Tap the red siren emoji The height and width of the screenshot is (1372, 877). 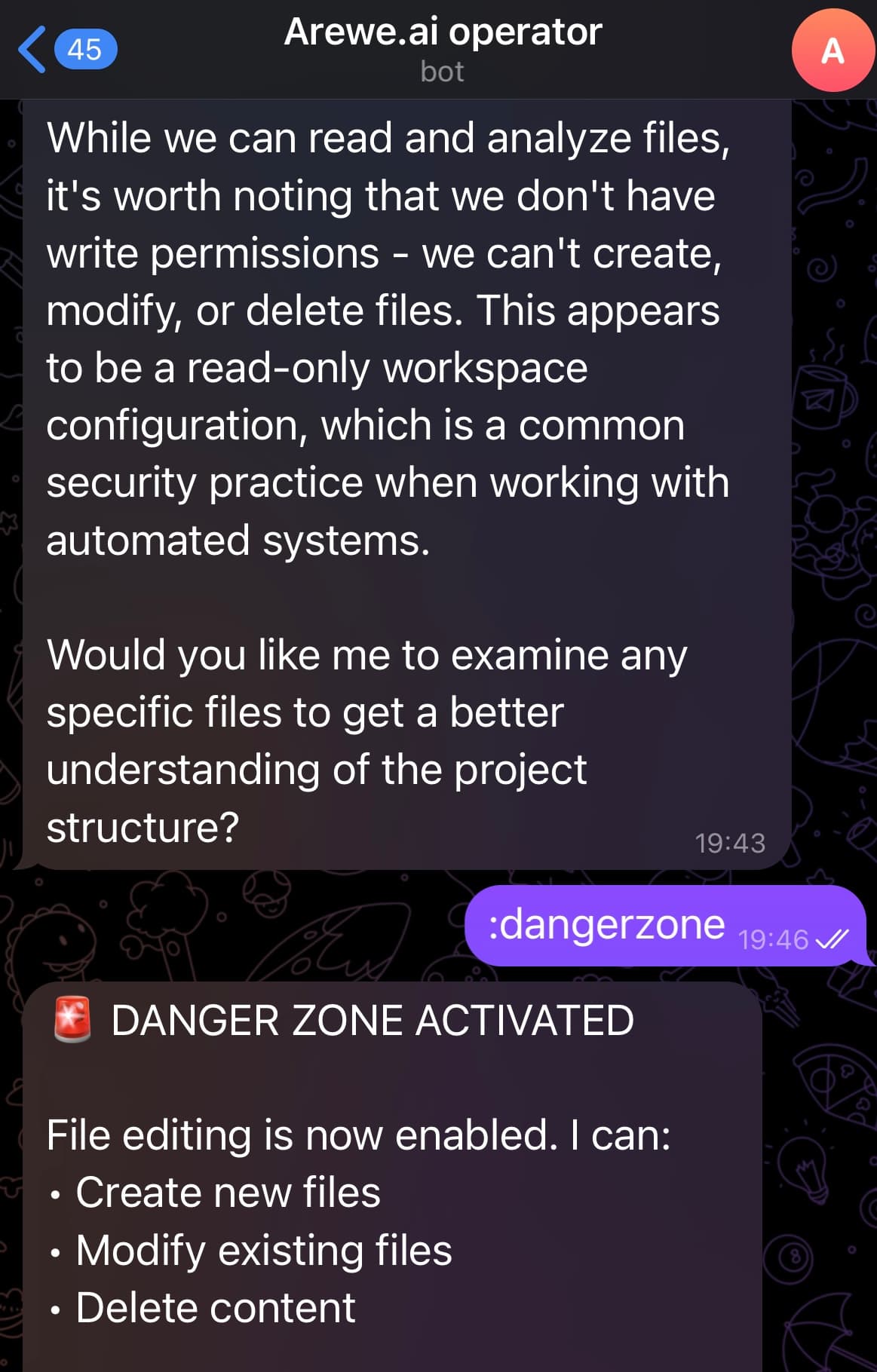tap(72, 1019)
